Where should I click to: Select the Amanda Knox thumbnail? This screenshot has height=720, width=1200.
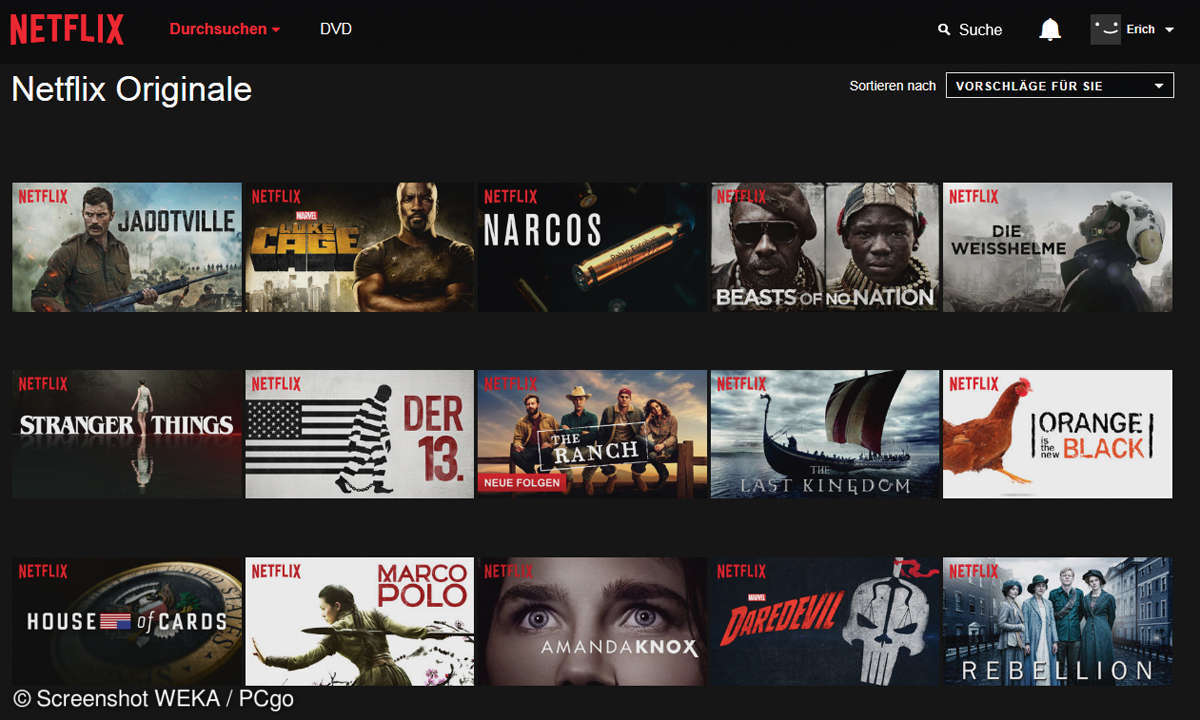click(593, 621)
